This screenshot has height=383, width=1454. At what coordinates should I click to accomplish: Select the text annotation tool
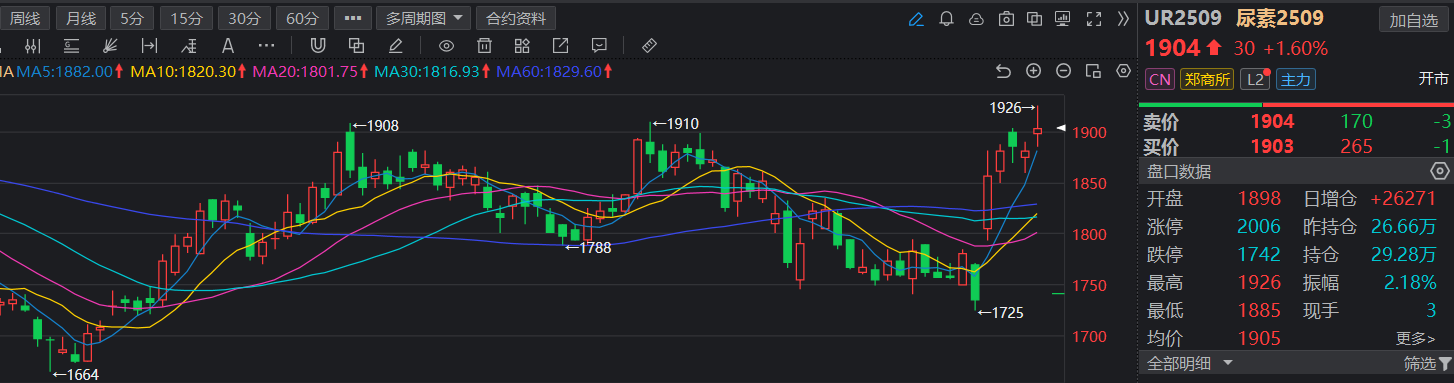coord(227,45)
